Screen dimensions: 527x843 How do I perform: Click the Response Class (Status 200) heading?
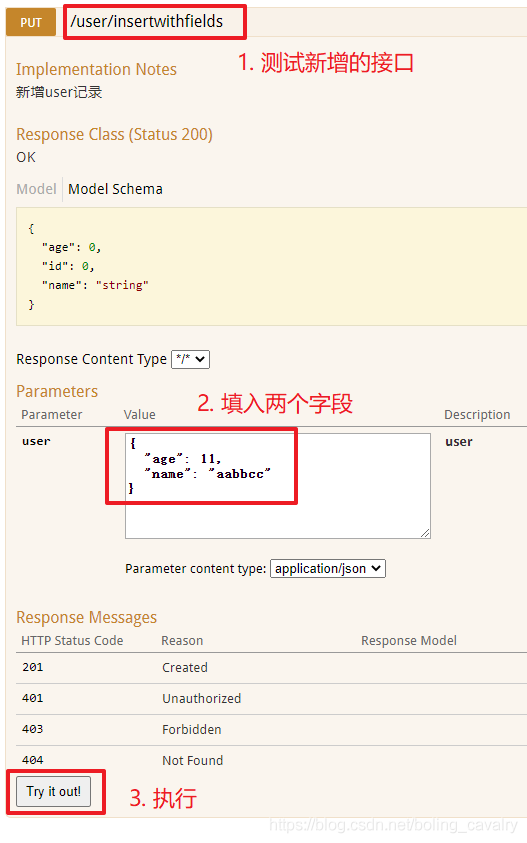coord(115,134)
